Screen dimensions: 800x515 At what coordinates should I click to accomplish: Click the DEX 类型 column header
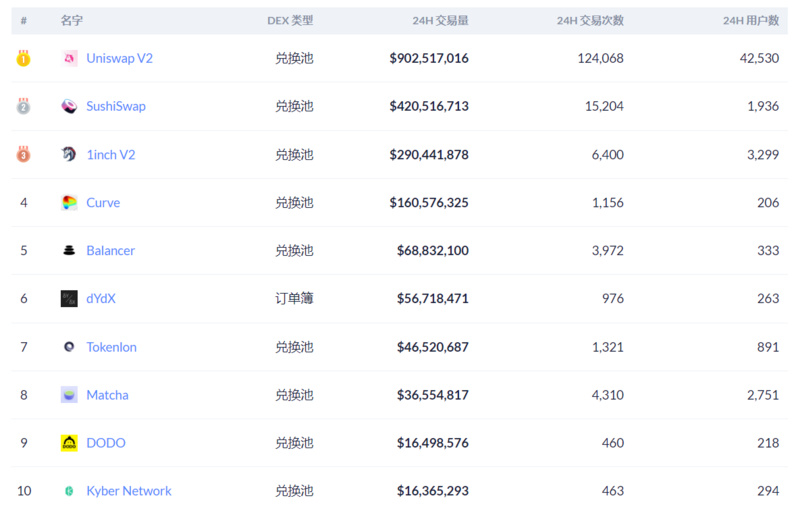tap(290, 20)
